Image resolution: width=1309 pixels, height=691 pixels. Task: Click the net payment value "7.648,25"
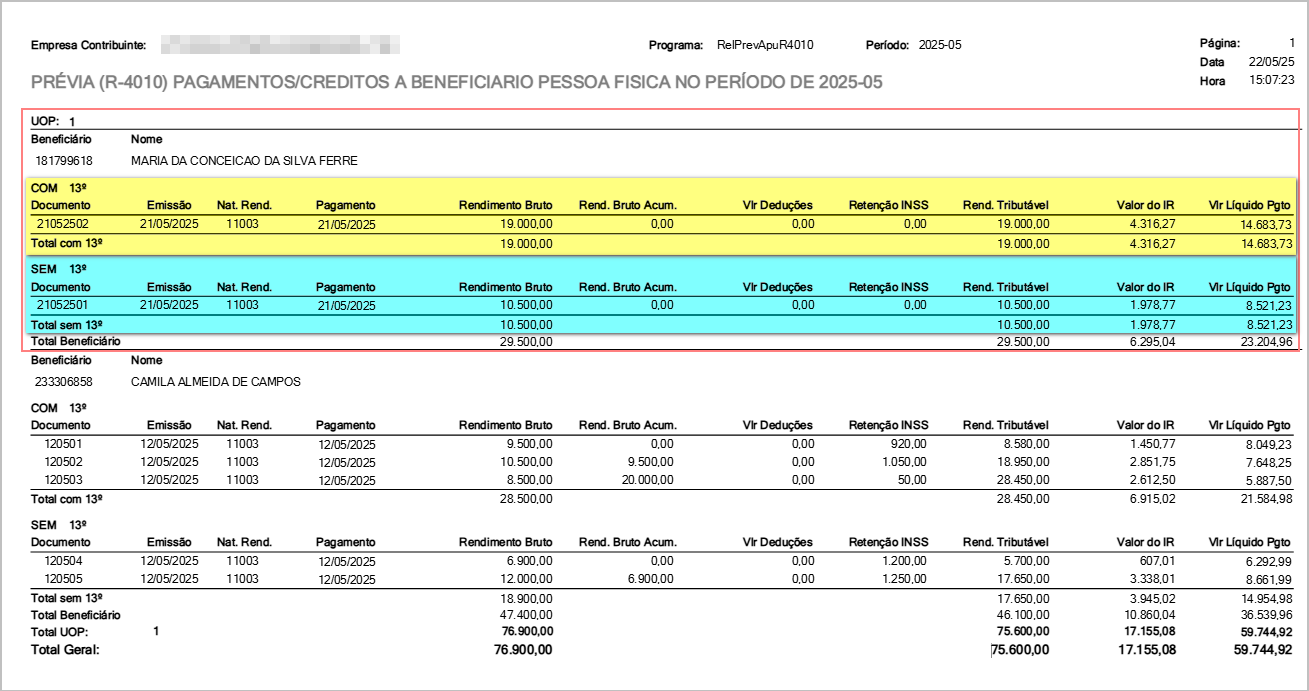coord(1268,462)
